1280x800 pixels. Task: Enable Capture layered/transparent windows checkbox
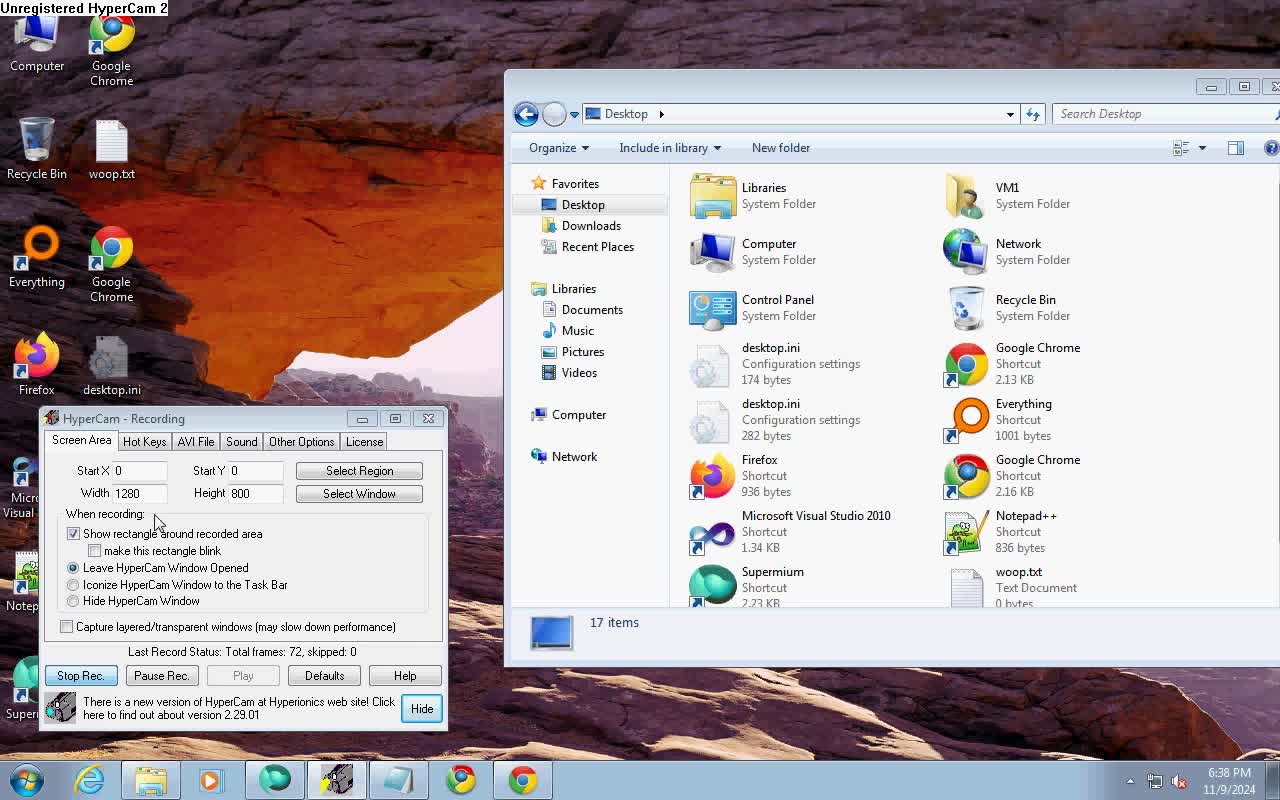[66, 627]
